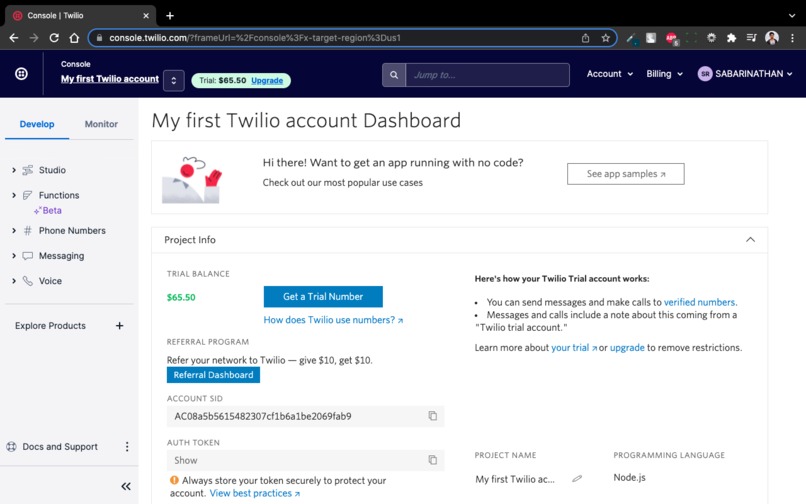Image resolution: width=806 pixels, height=504 pixels.
Task: Expand the Voice section chevron
Action: [x=14, y=281]
